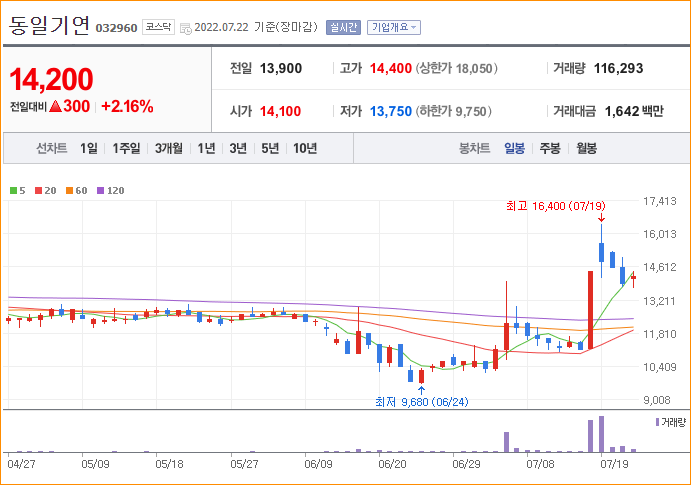The image size is (691, 485).
Task: Select the 1주일 line chart tab
Action: pos(126,148)
